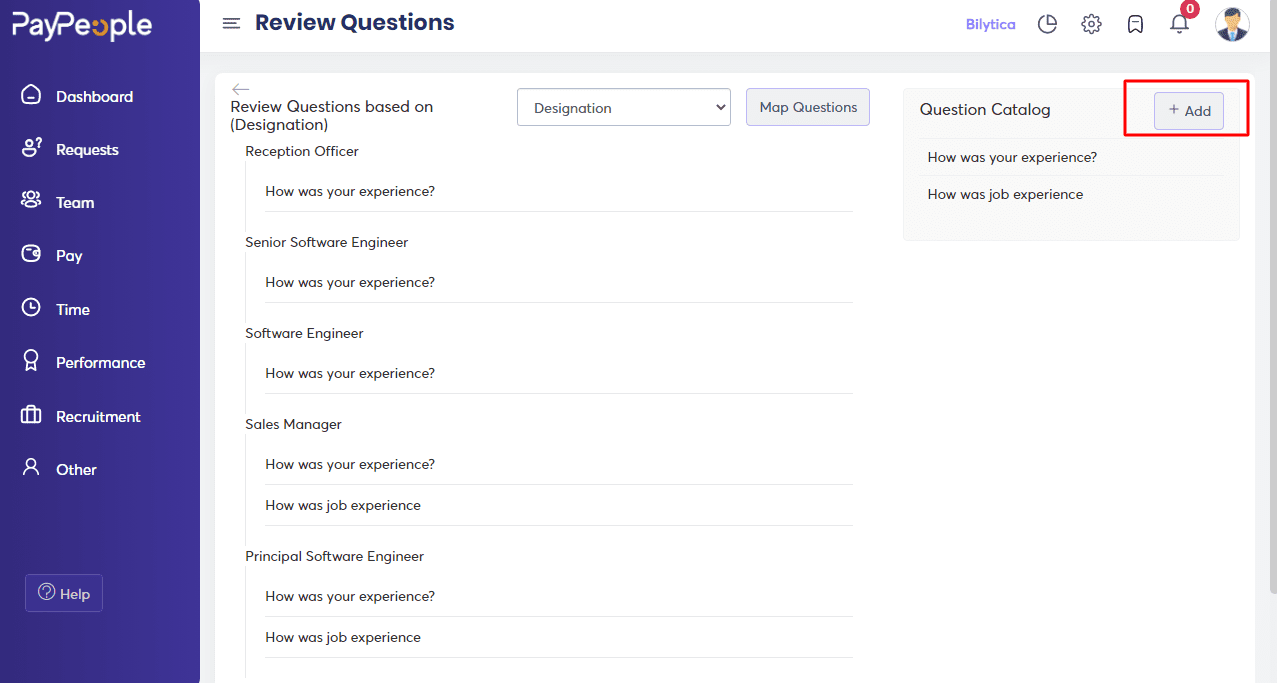Screen dimensions: 1277x683
Task: Open the Performance menu item
Action: point(100,362)
